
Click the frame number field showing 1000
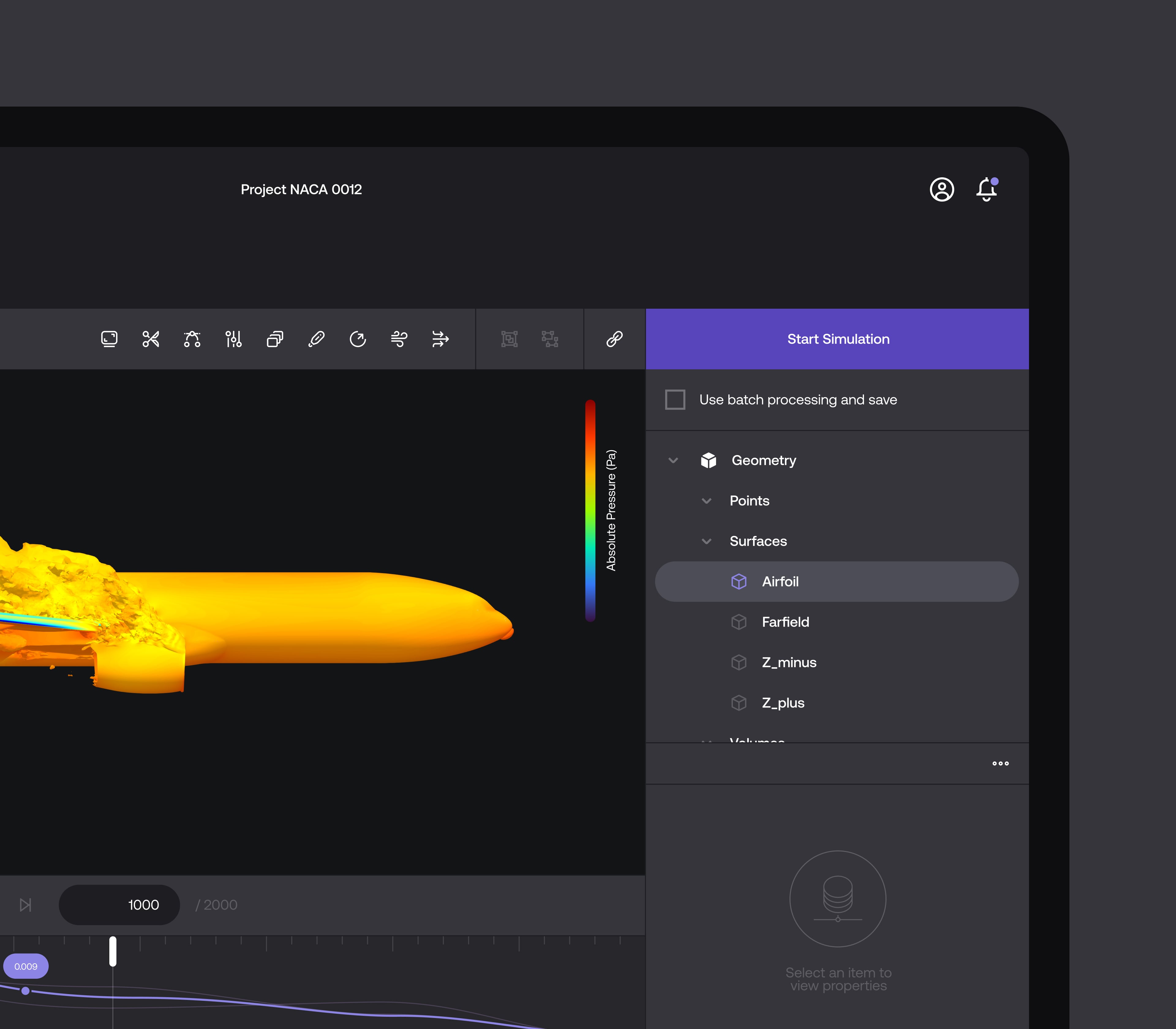[x=119, y=905]
